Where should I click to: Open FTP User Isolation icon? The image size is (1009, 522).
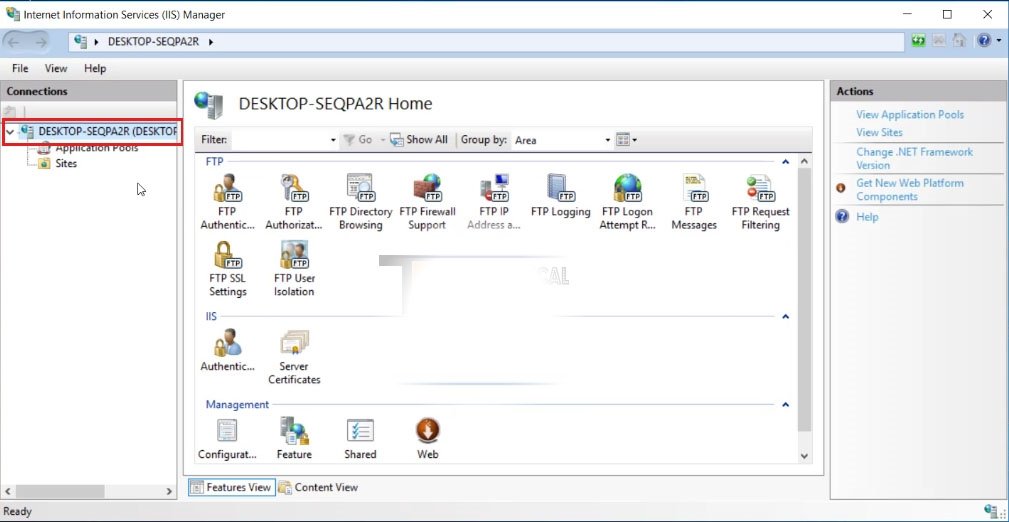click(294, 268)
